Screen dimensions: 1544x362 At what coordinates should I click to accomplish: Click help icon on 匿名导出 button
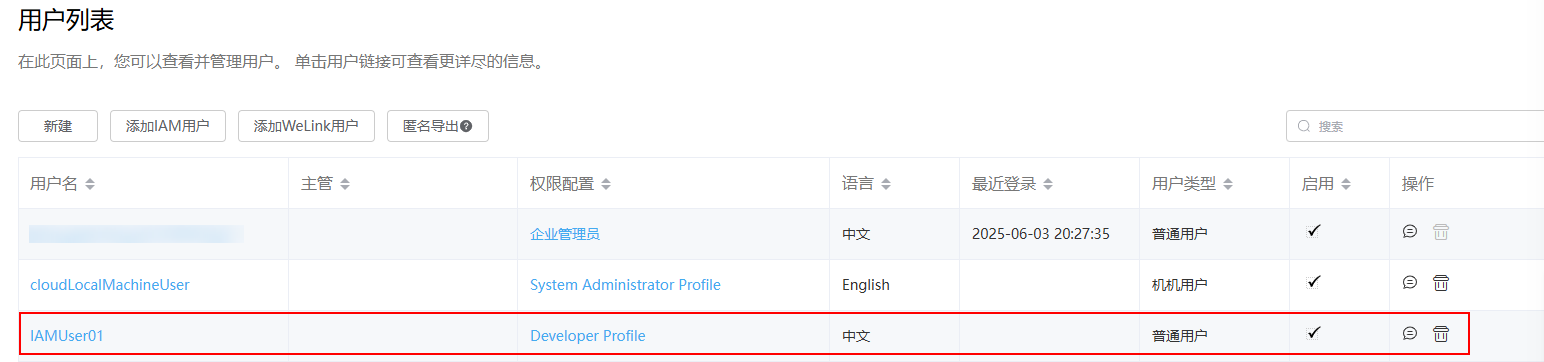pyautogui.click(x=466, y=126)
